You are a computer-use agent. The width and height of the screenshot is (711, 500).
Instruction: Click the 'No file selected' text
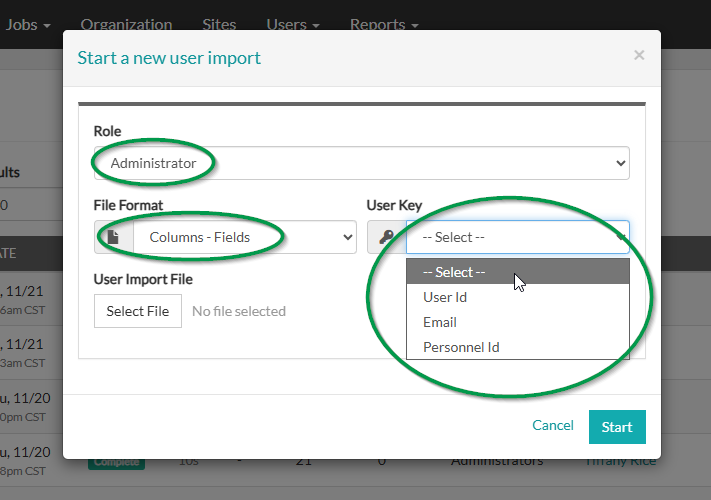pyautogui.click(x=239, y=311)
